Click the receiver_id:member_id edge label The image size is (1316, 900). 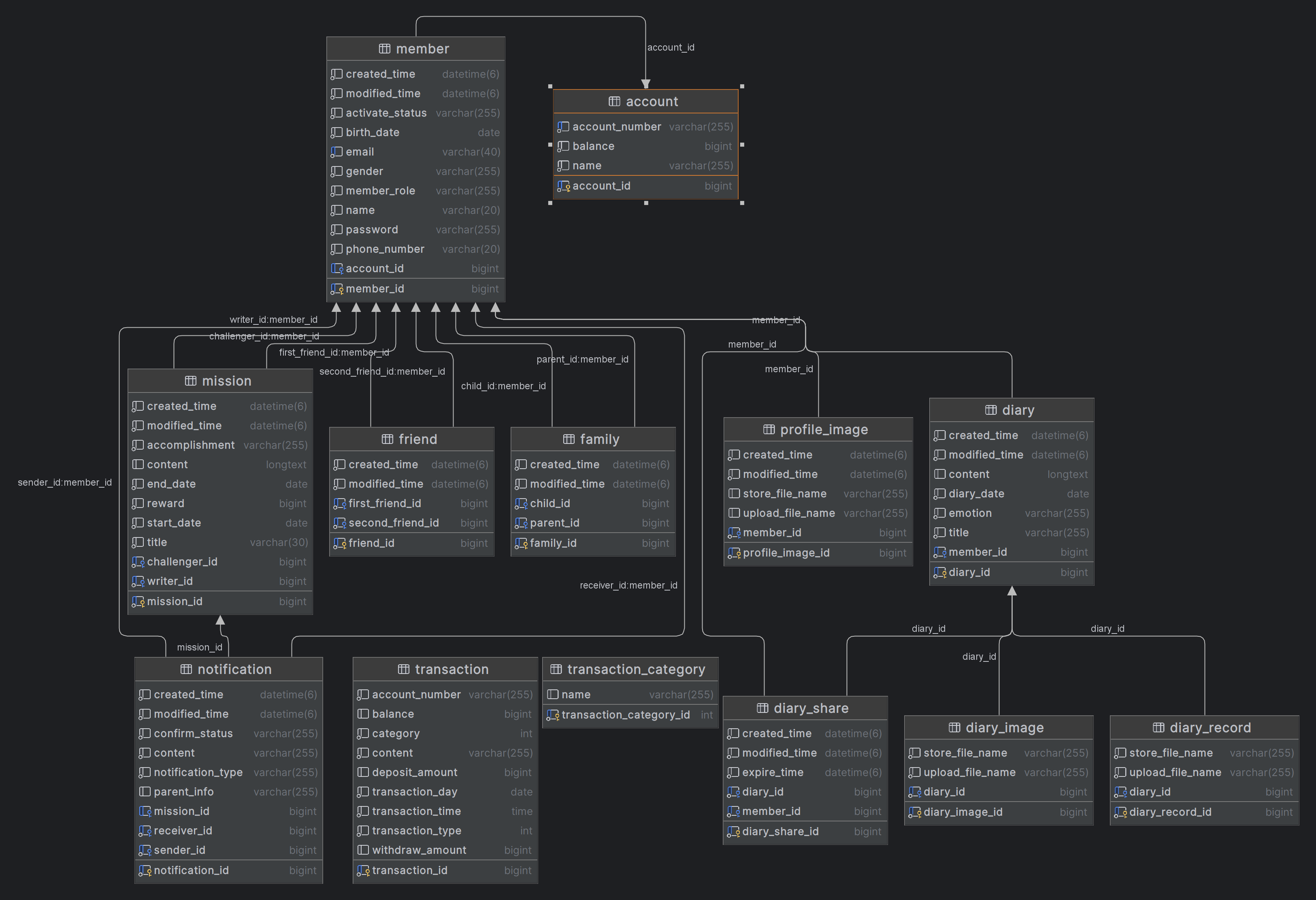[628, 585]
